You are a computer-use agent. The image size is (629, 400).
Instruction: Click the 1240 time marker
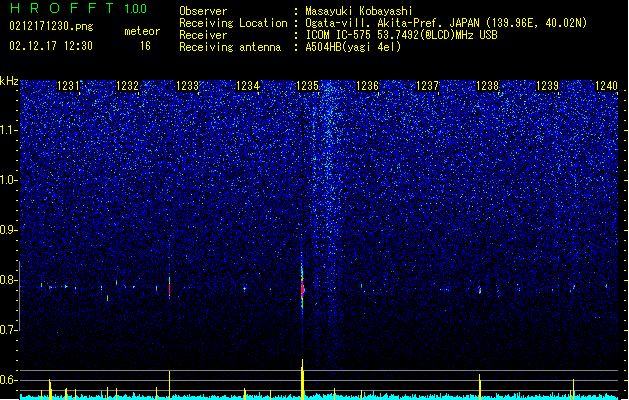[x=606, y=86]
